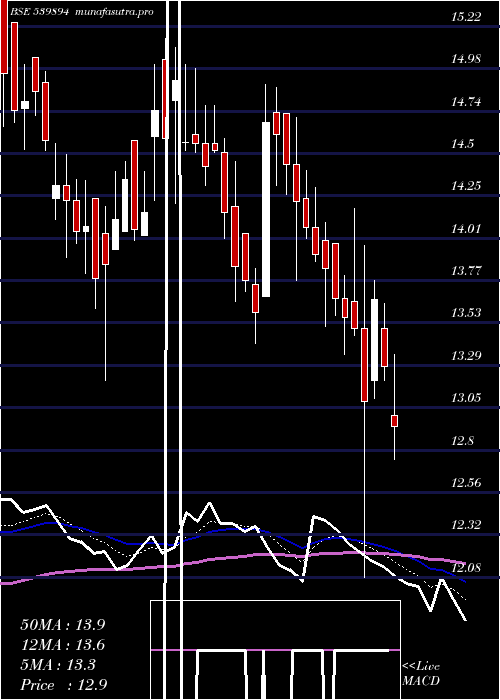Click the BSE 539894 ticker label
This screenshot has width=500, height=700.
click(x=39, y=12)
